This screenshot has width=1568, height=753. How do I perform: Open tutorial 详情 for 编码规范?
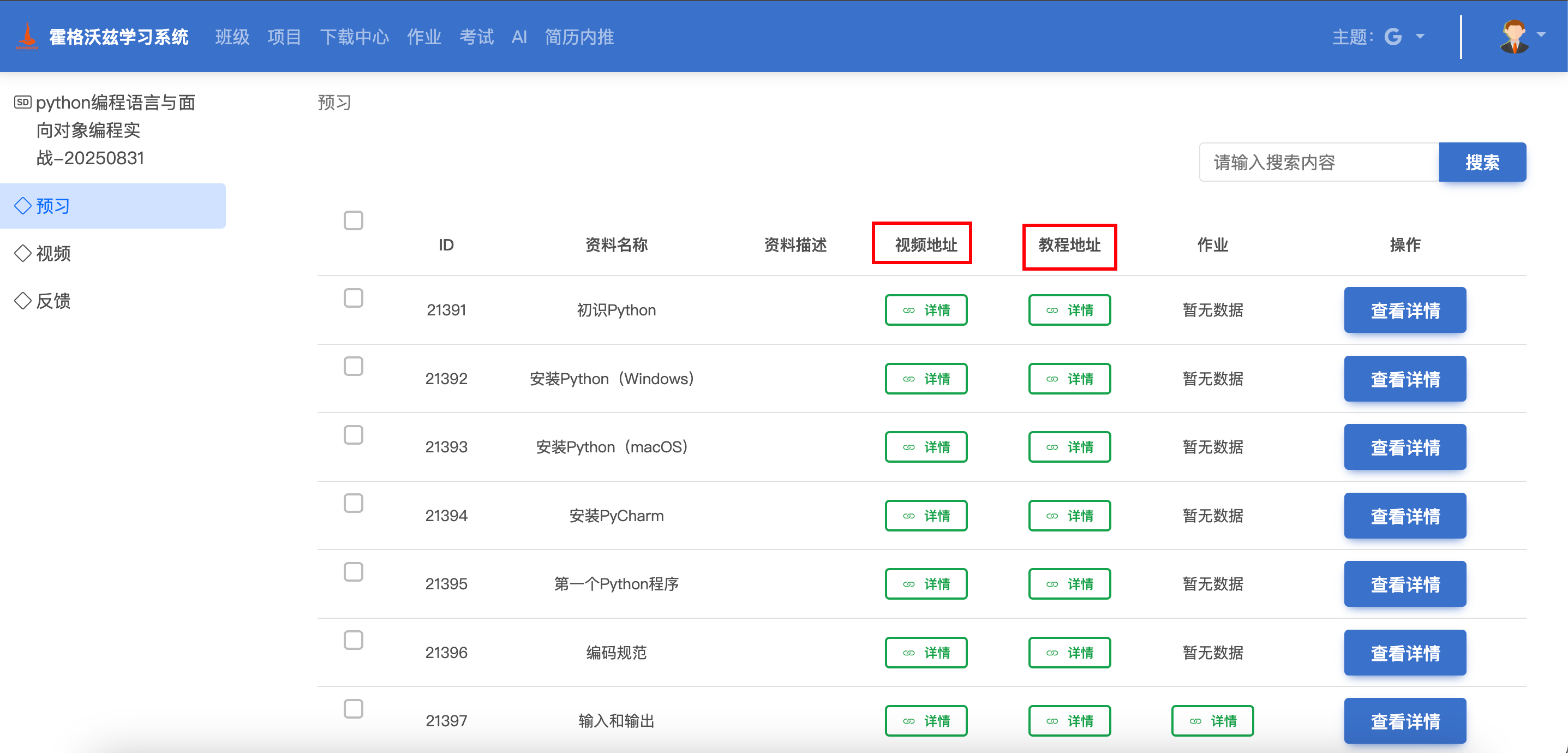click(x=1069, y=653)
